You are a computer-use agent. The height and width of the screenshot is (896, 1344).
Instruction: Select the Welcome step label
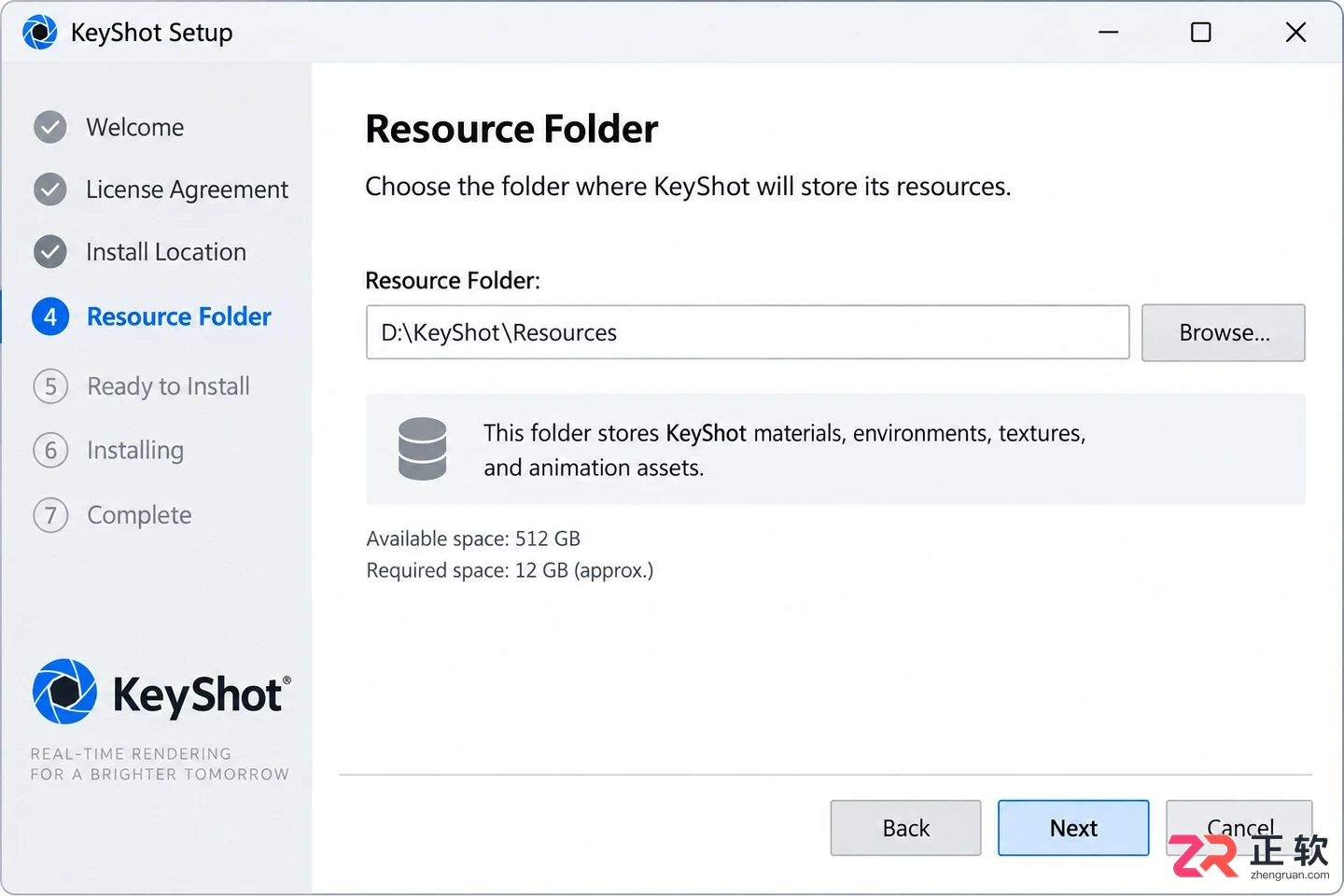point(135,127)
